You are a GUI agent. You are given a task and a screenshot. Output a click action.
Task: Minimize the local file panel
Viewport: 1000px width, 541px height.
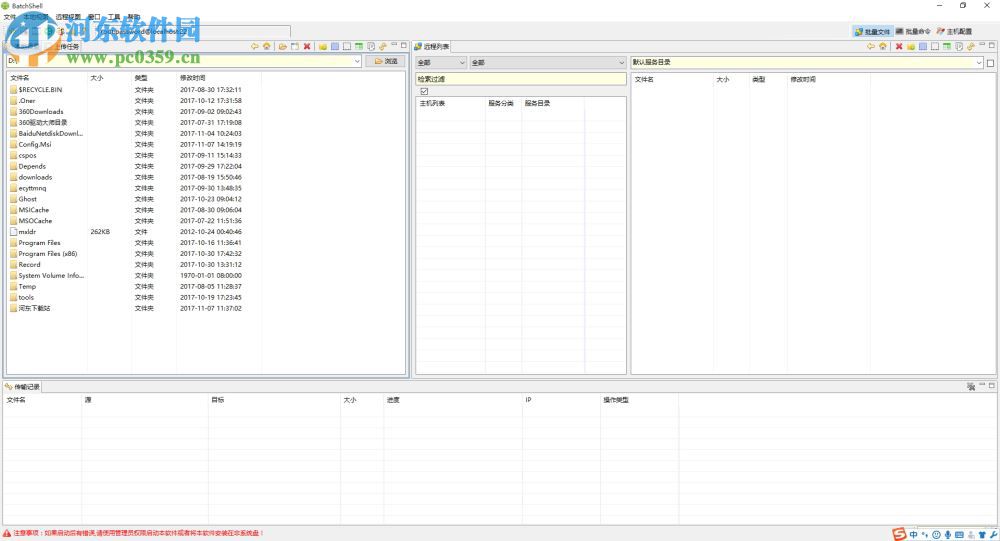(394, 45)
